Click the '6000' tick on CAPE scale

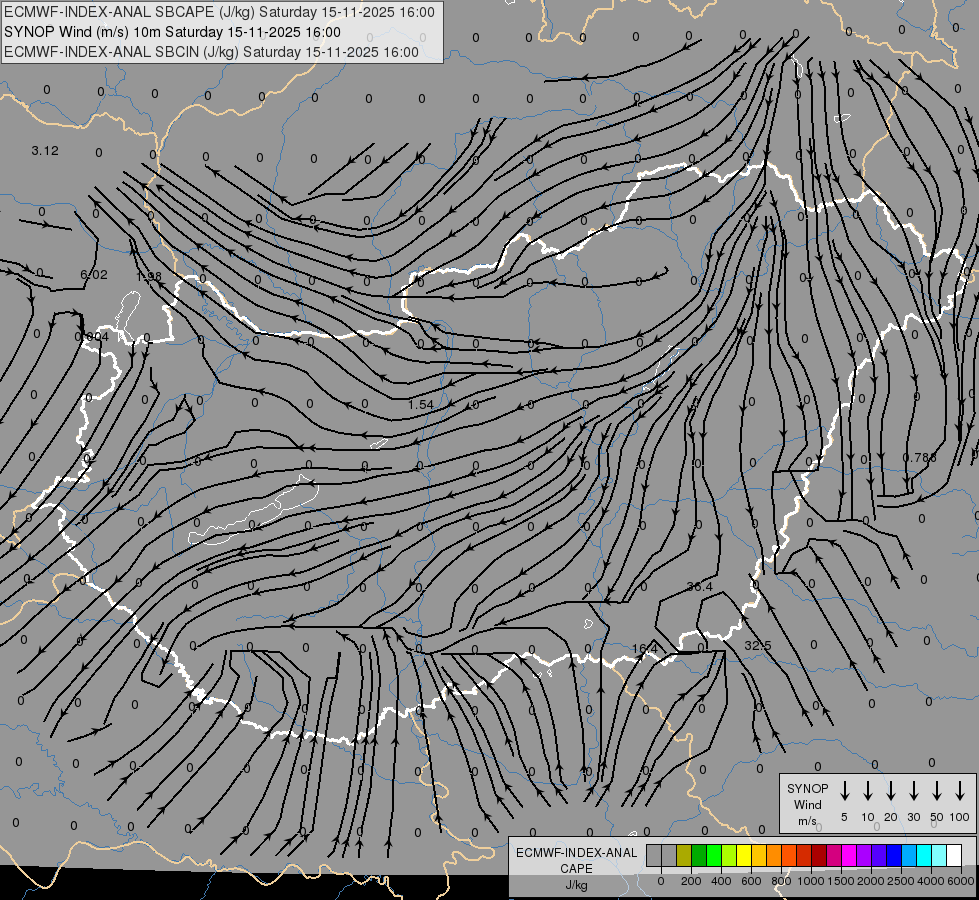961,881
